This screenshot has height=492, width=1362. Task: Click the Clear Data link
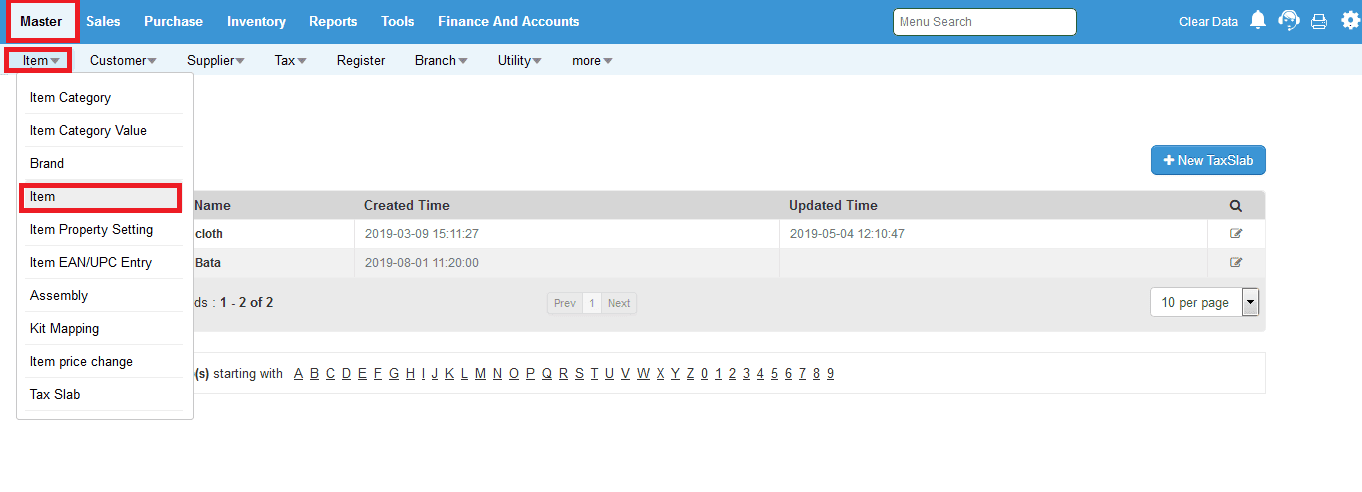[1208, 21]
